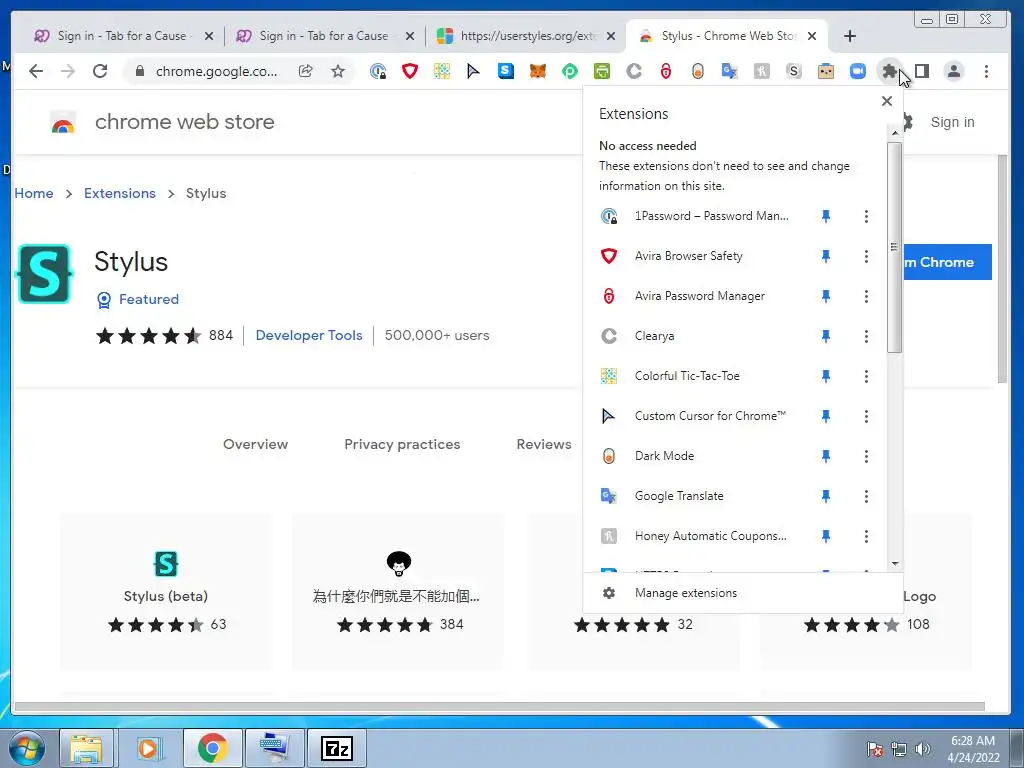This screenshot has width=1024, height=768.
Task: Open more options for 1Password
Action: (866, 216)
